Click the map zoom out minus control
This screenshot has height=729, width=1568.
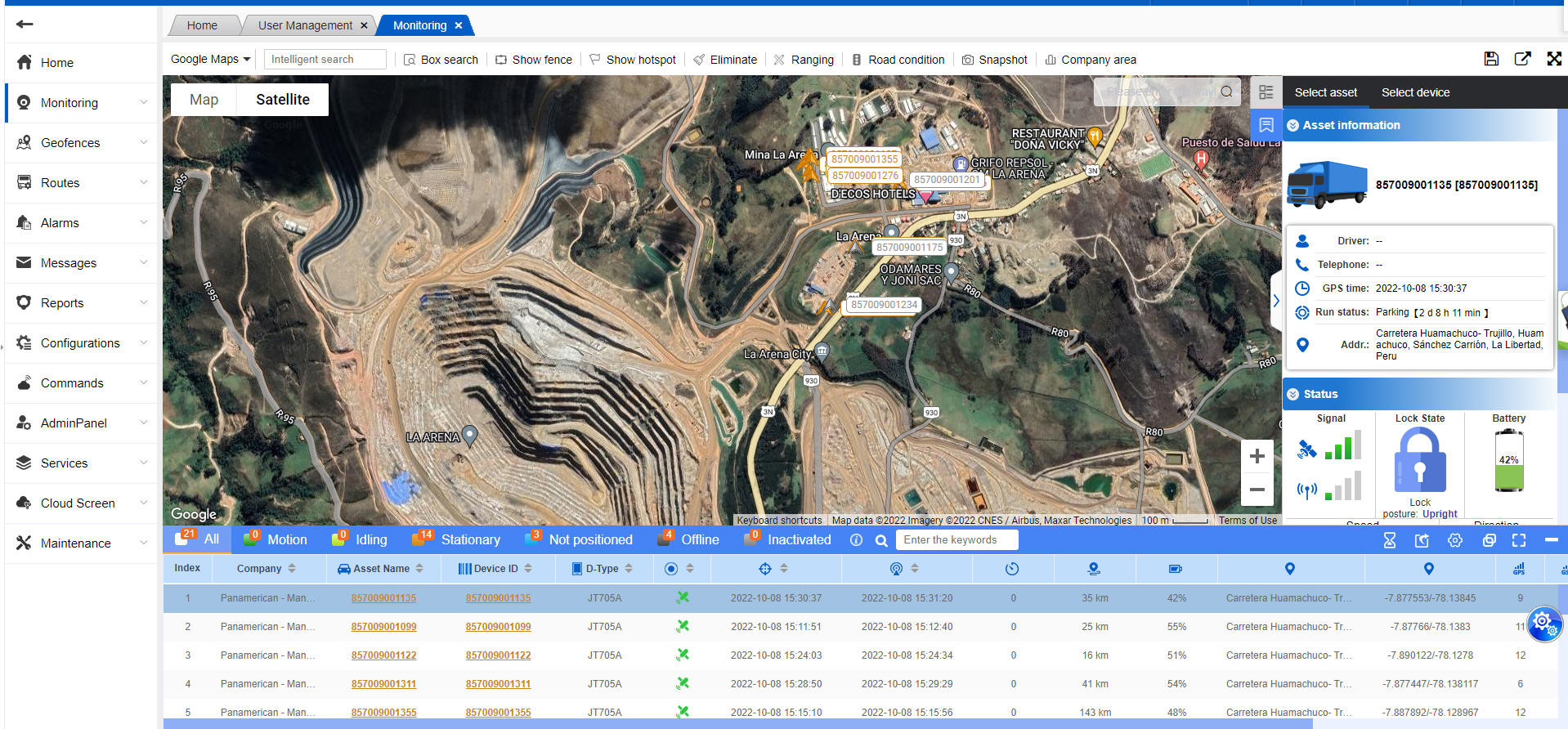1257,490
